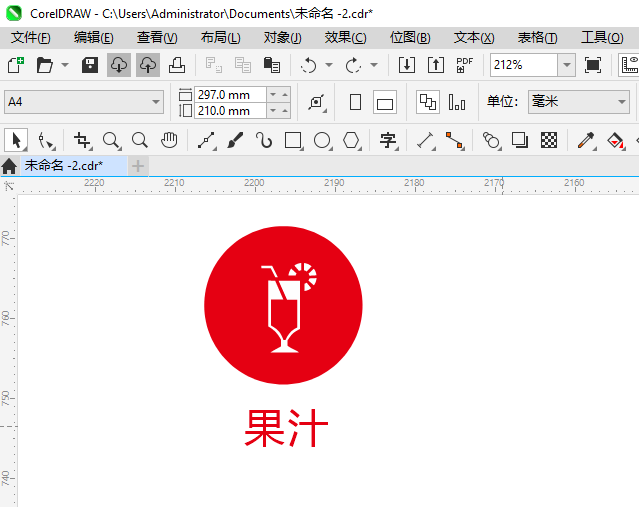Image resolution: width=639 pixels, height=507 pixels.
Task: Click the Full-screen preview icon
Action: [593, 65]
